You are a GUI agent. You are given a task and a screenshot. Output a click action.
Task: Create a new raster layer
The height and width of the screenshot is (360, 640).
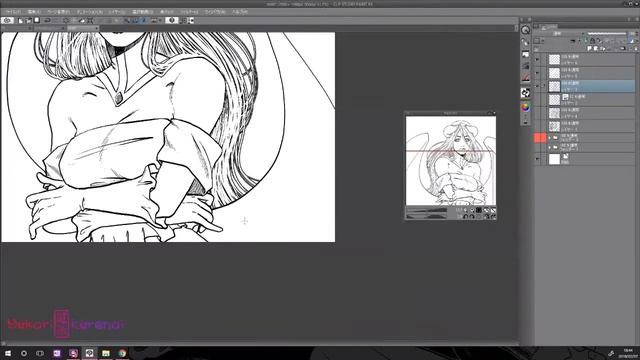(x=589, y=48)
